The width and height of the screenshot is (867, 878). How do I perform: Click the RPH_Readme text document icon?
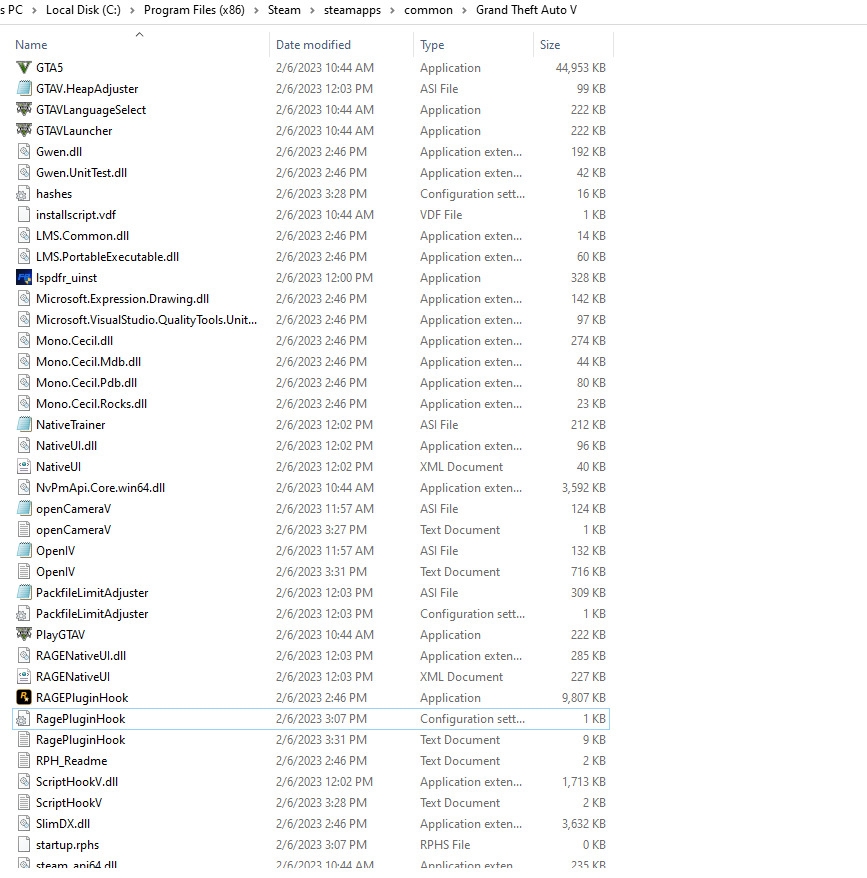click(24, 760)
